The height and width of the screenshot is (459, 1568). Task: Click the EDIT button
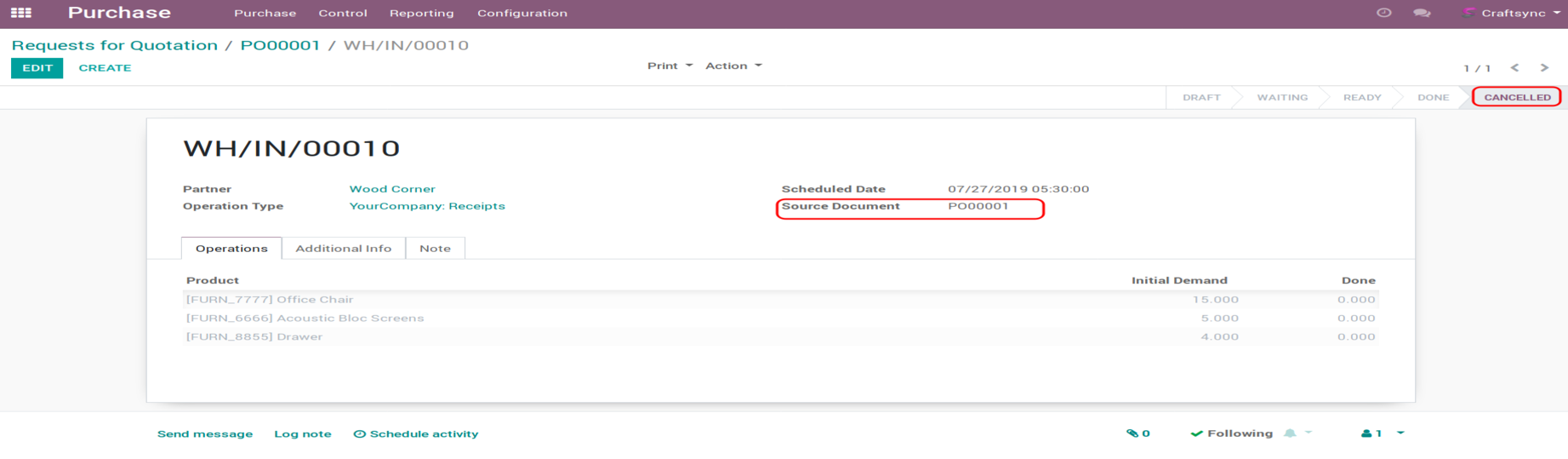click(x=37, y=68)
